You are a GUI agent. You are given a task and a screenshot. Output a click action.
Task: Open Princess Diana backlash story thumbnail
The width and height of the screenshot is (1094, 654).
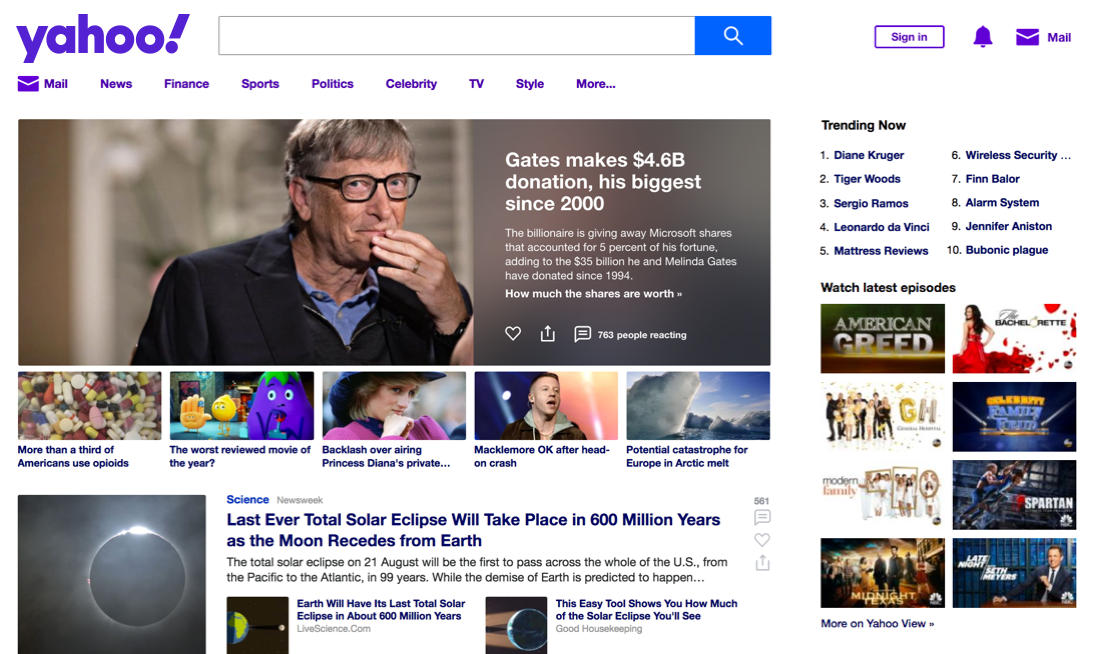point(394,406)
